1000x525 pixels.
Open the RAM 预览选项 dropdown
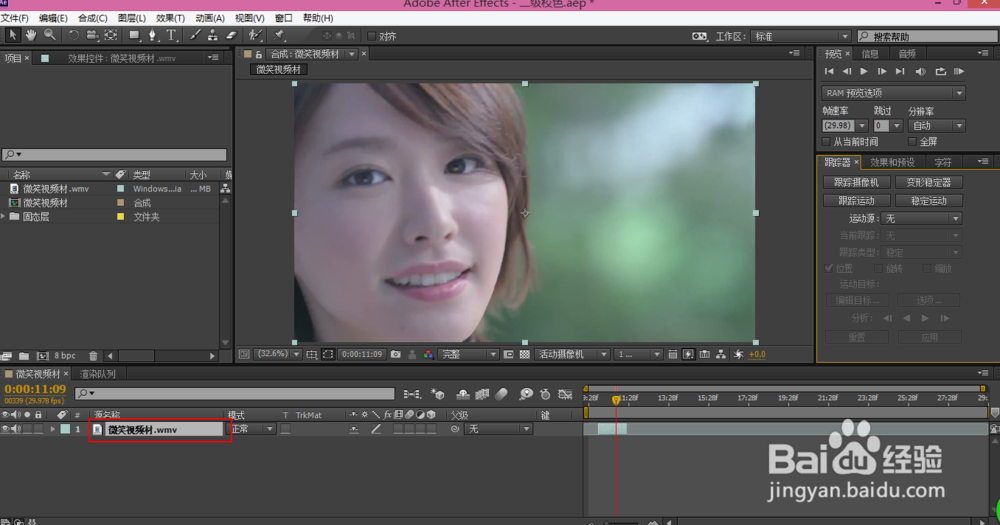point(893,93)
